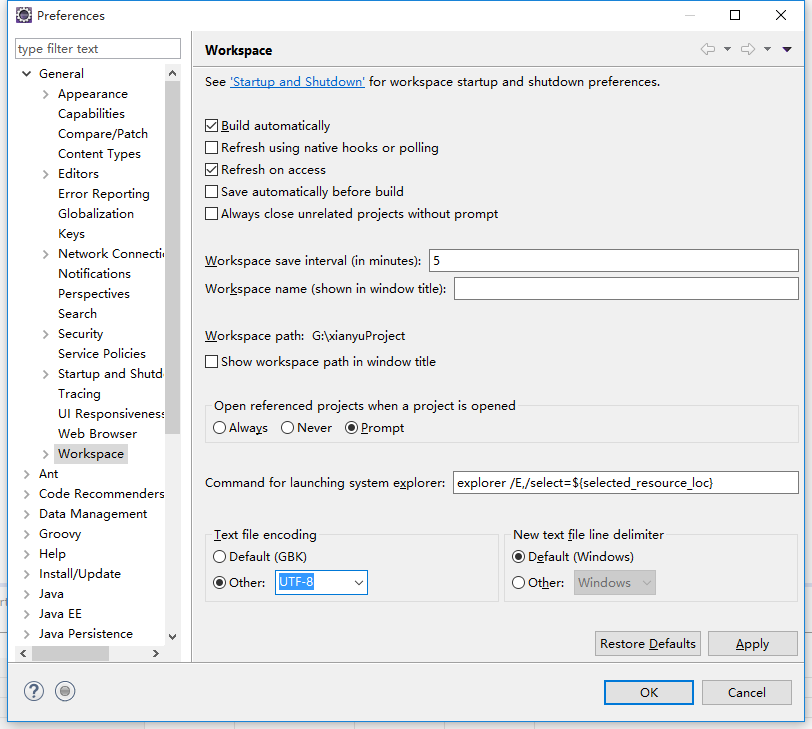
Task: Enable Refresh using native hooks or polling
Action: 211,148
